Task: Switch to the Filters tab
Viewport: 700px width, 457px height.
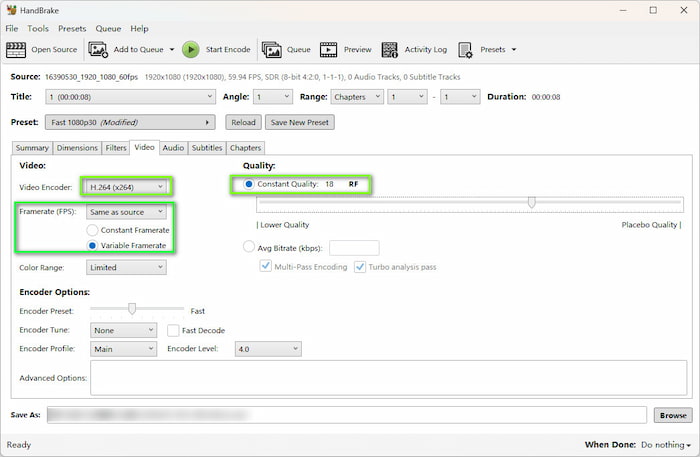Action: click(x=116, y=148)
